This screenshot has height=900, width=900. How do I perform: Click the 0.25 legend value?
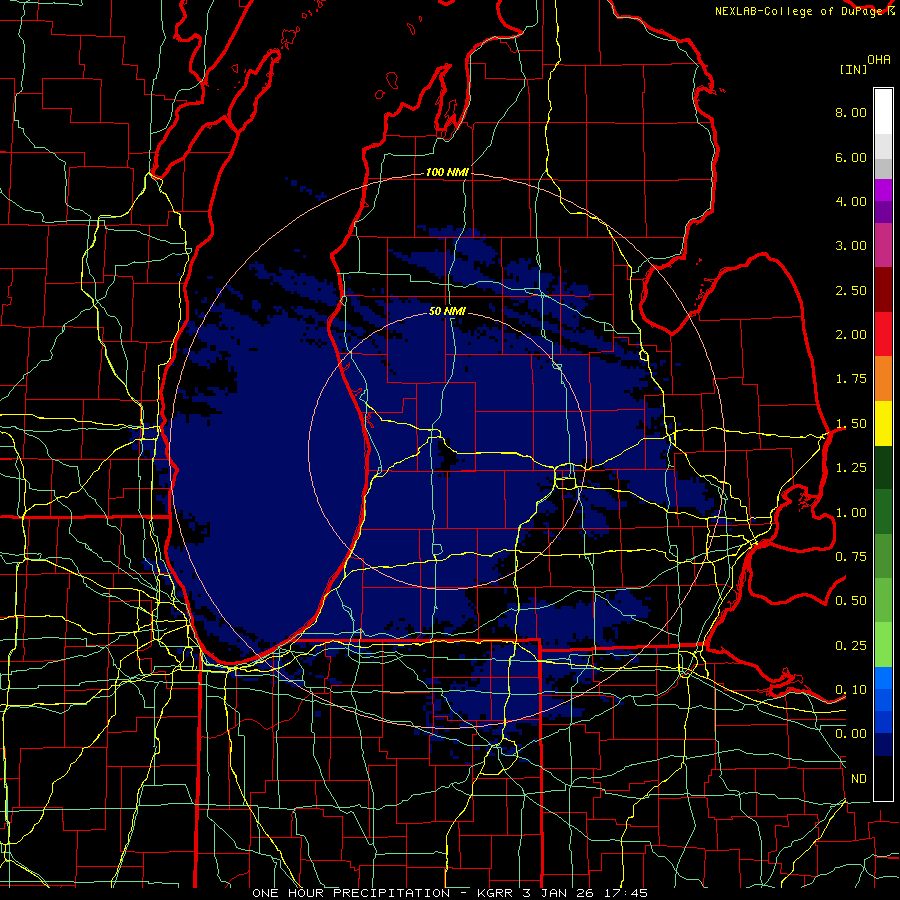[851, 646]
